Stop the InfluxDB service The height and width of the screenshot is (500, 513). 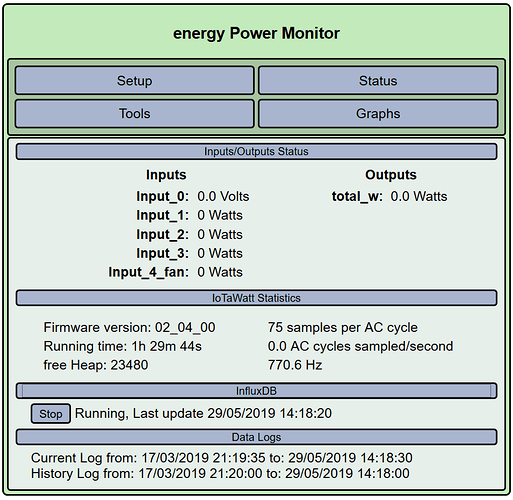pos(51,414)
